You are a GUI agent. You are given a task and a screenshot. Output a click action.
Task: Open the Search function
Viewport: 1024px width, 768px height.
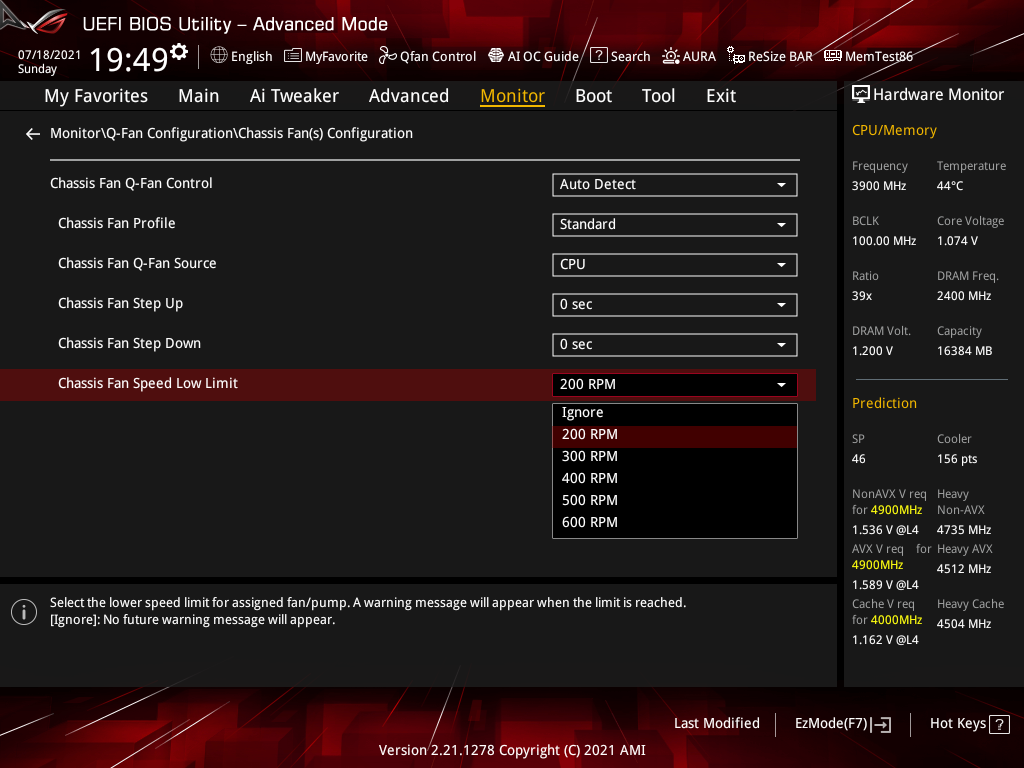coord(620,56)
